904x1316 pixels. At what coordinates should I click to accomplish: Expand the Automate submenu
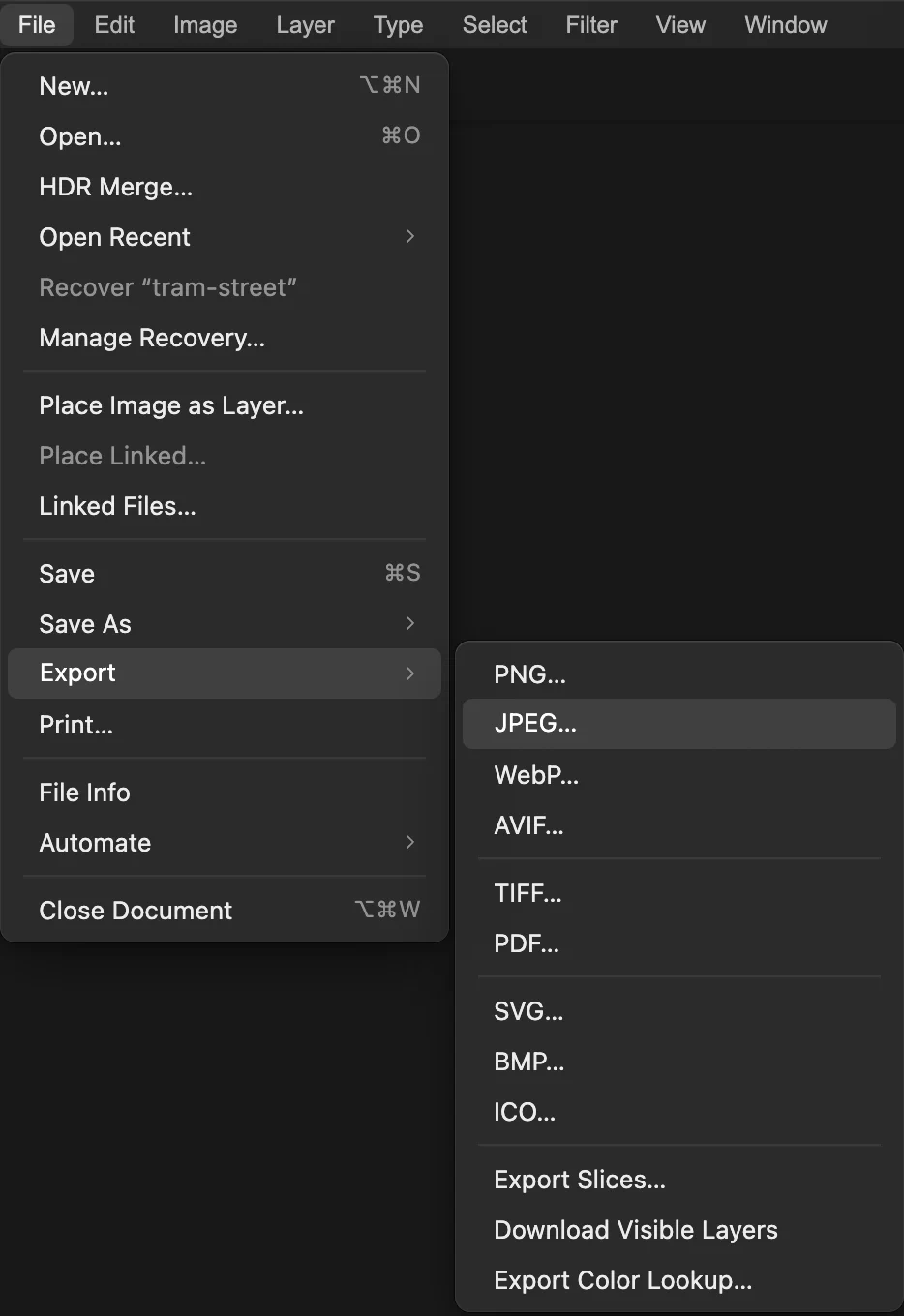click(x=225, y=843)
